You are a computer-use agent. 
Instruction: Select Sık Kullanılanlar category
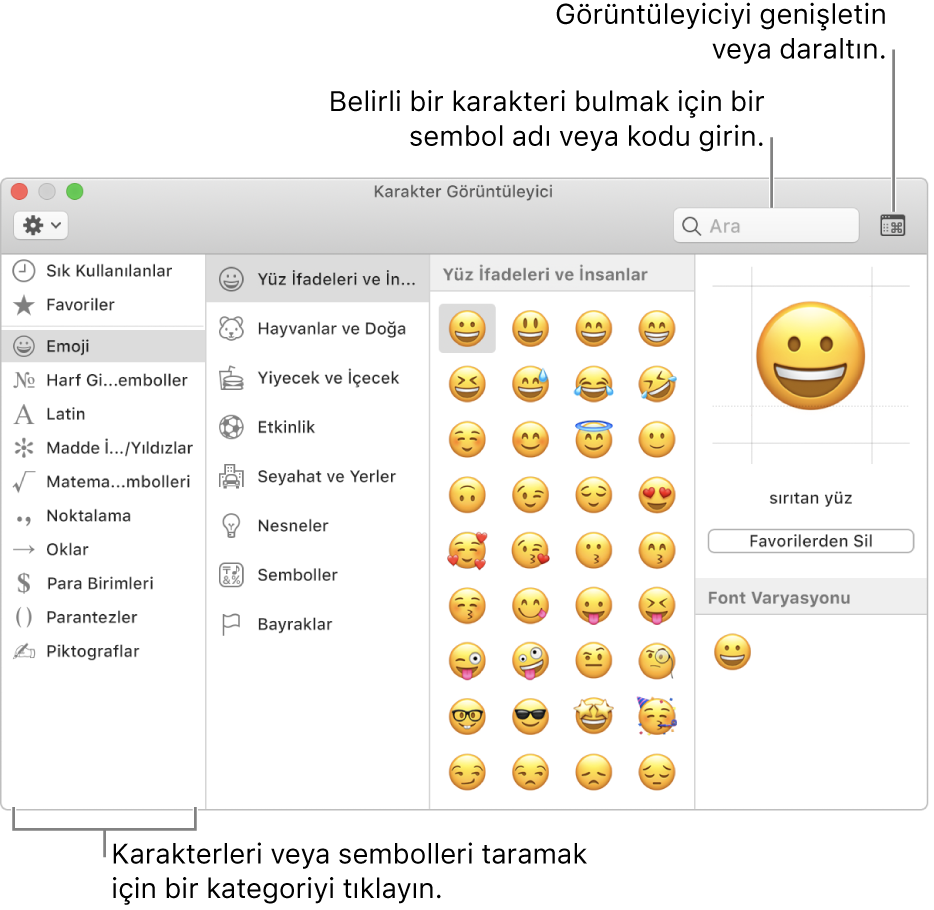(103, 271)
